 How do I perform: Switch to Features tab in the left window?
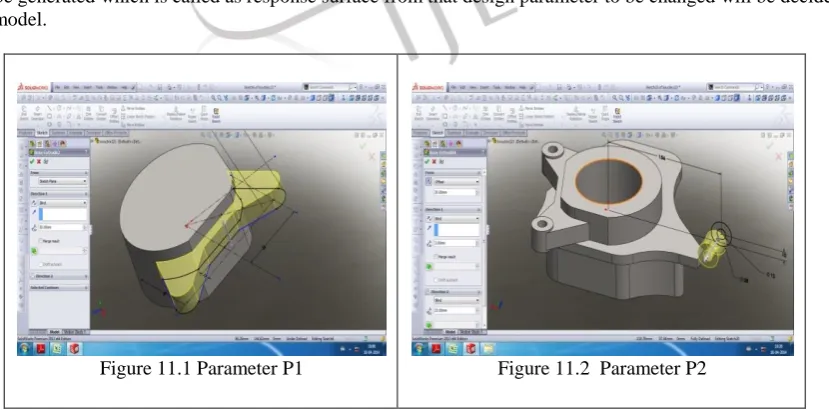pyautogui.click(x=26, y=133)
